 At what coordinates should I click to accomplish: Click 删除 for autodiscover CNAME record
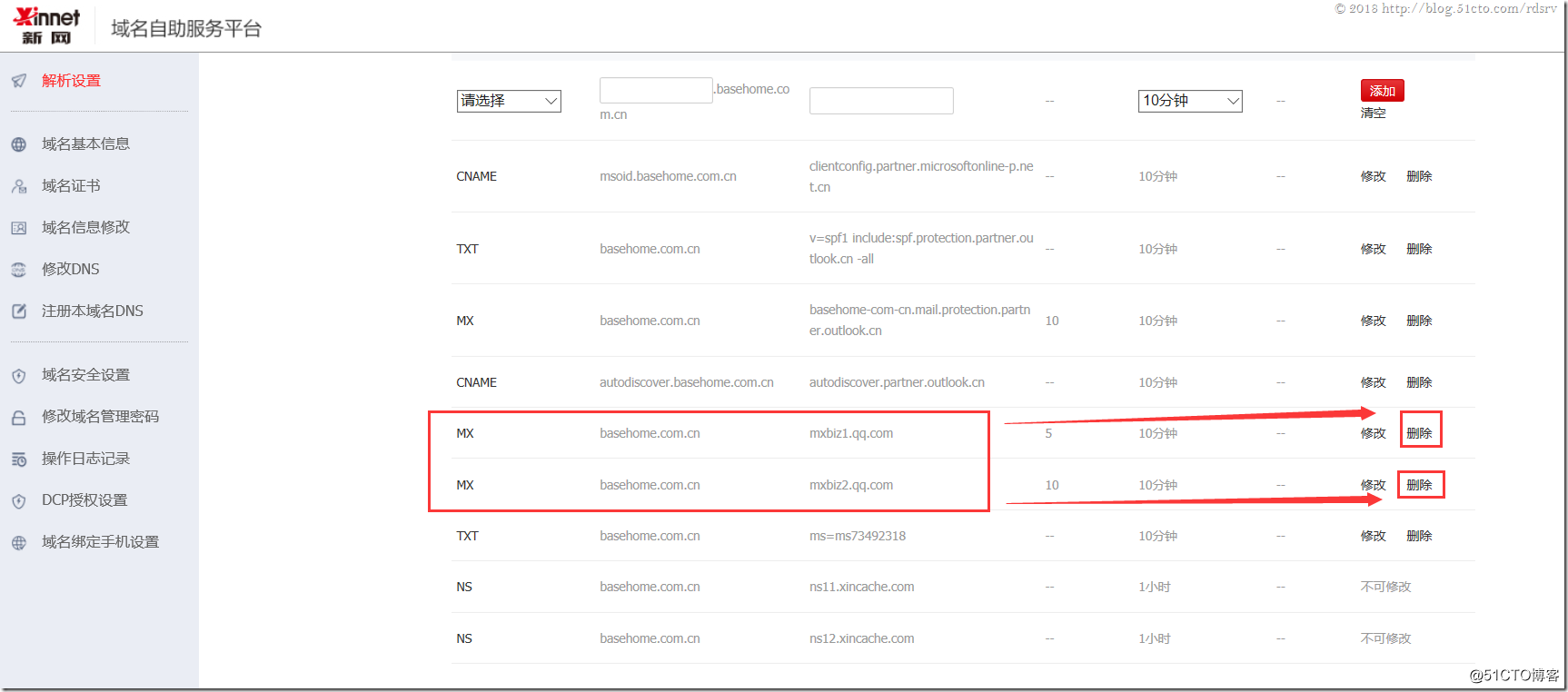[x=1419, y=382]
